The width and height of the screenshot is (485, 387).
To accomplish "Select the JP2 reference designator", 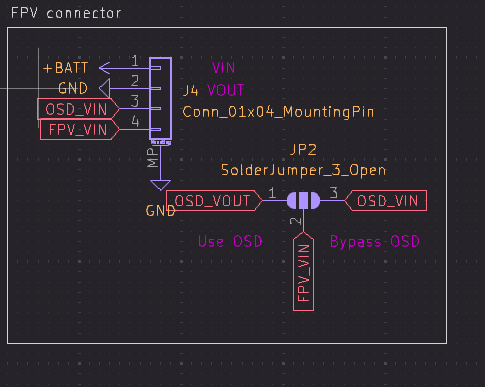I will (x=303, y=150).
